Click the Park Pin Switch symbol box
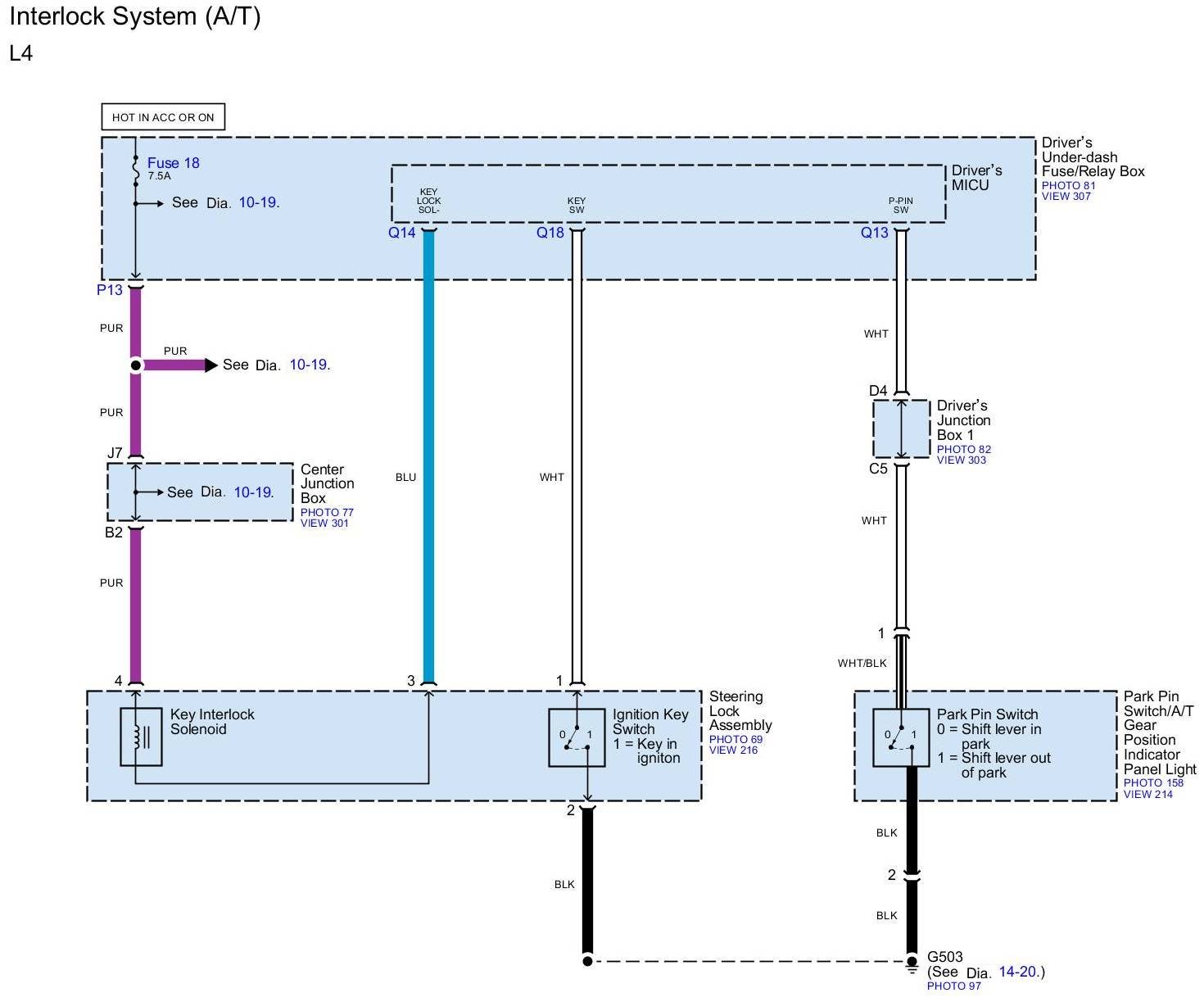 point(900,737)
